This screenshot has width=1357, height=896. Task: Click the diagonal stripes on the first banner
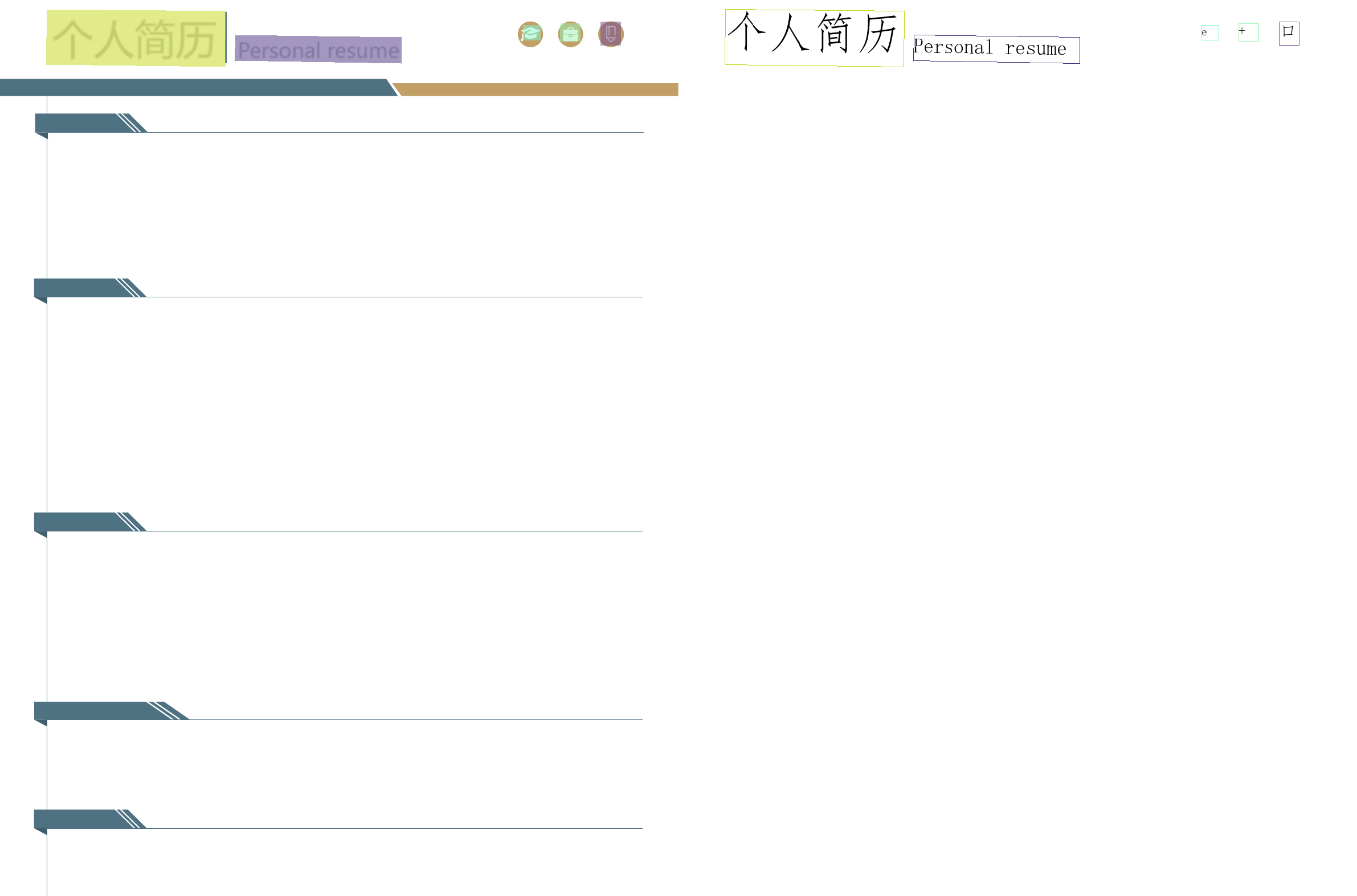(130, 123)
